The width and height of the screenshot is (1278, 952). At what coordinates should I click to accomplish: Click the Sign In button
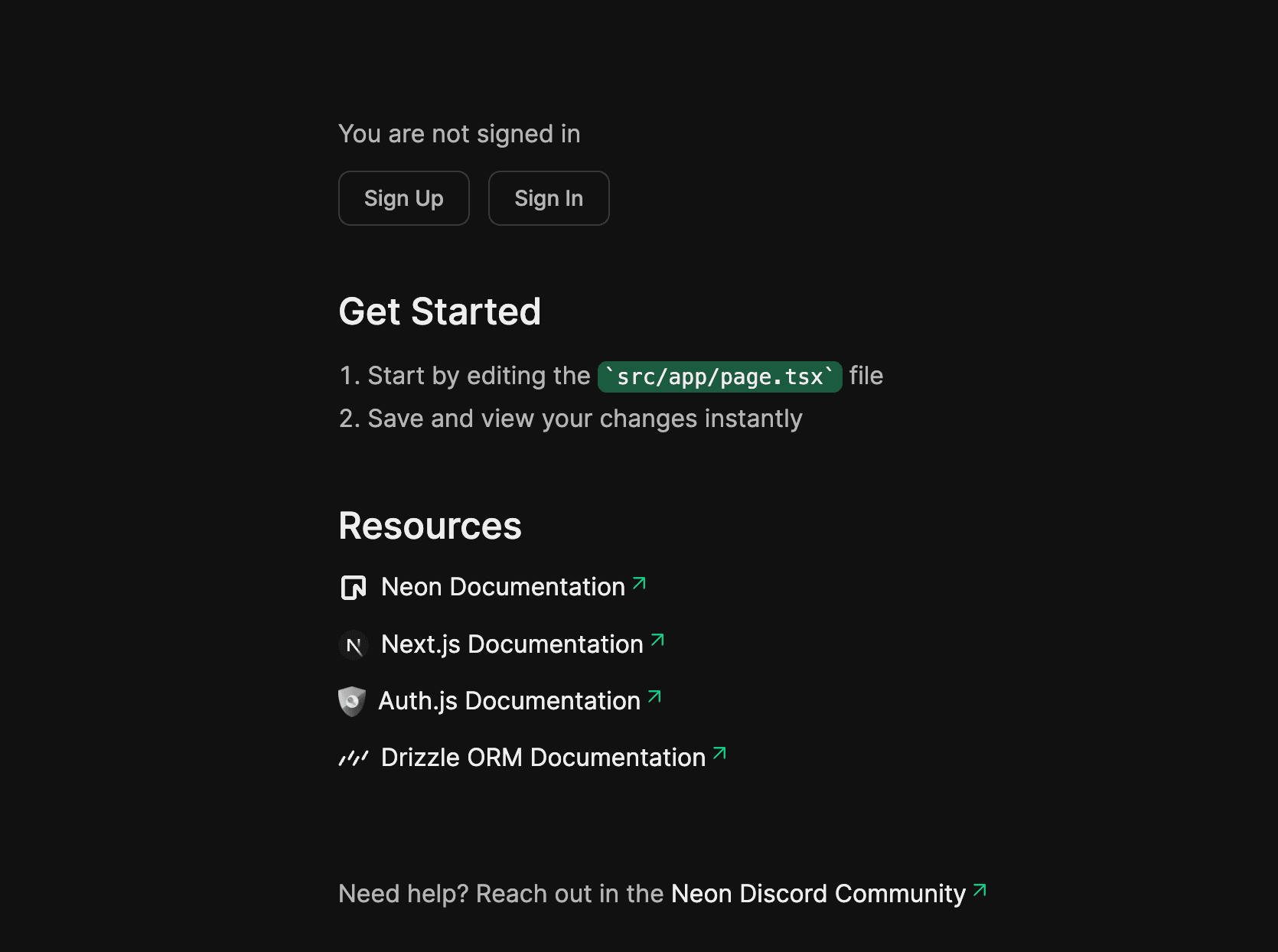point(549,198)
